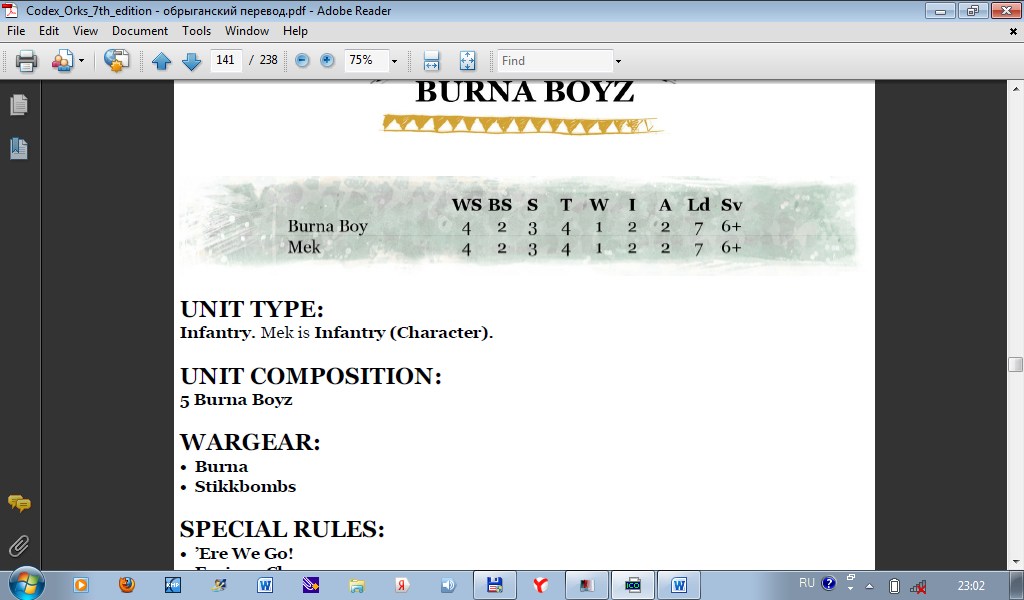Open the Attachments paperclip panel

click(x=19, y=546)
